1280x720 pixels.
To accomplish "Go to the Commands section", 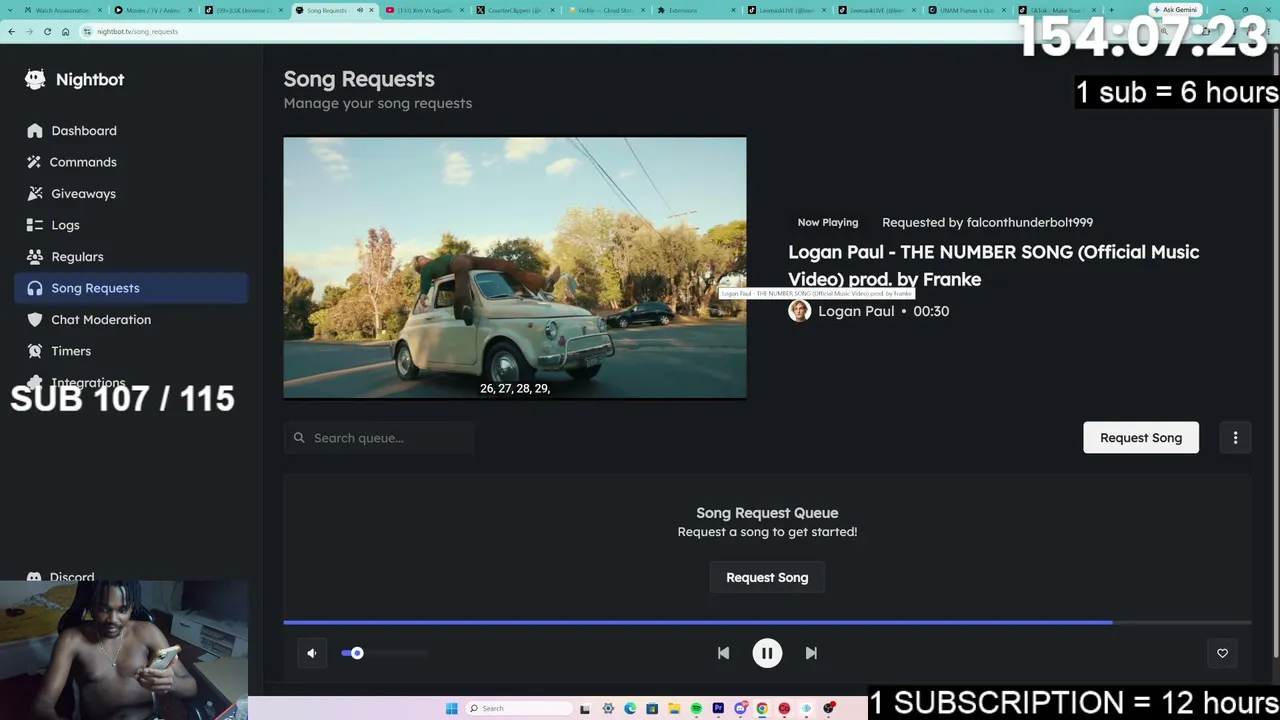I will coord(131,162).
